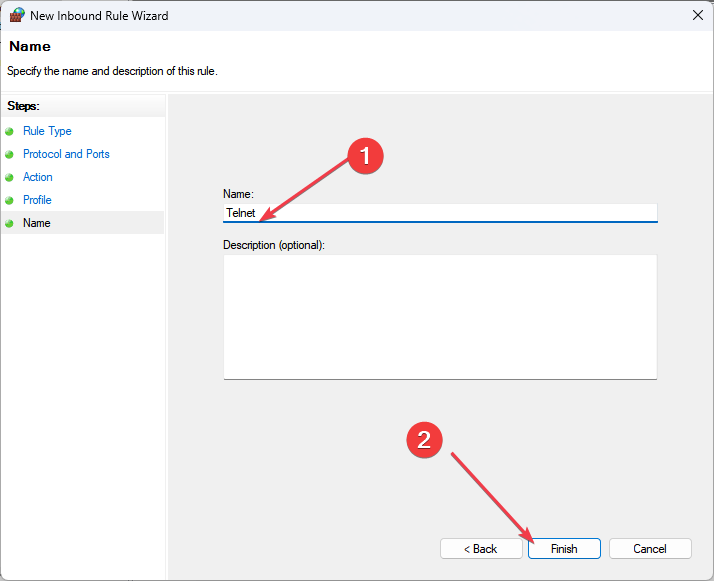Screen dimensions: 714x581
Task: Cancel the New Inbound Rule Wizard
Action: (x=650, y=549)
